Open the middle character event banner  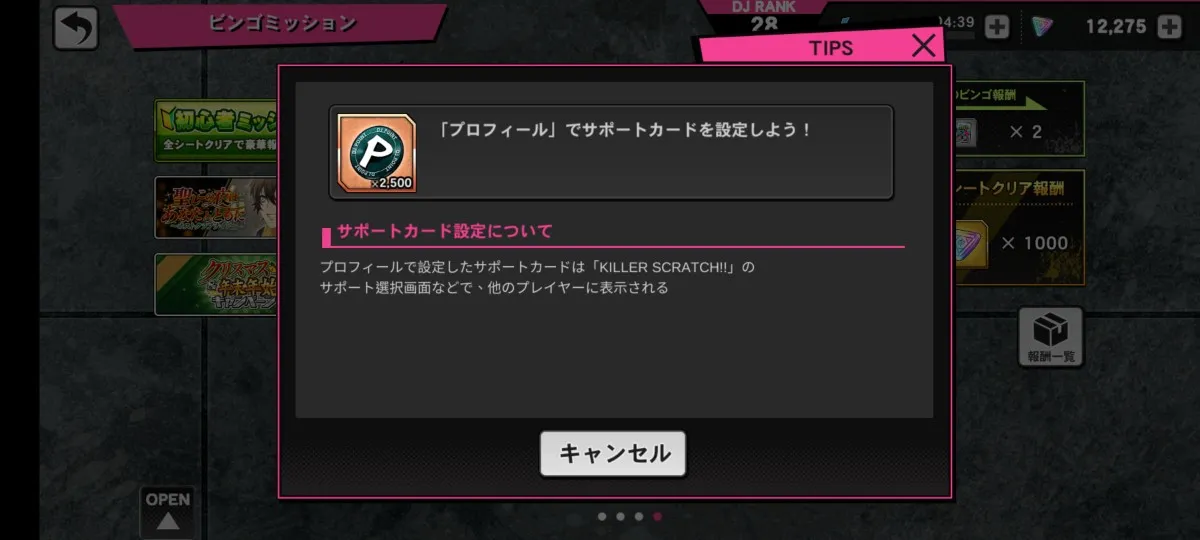click(x=216, y=207)
